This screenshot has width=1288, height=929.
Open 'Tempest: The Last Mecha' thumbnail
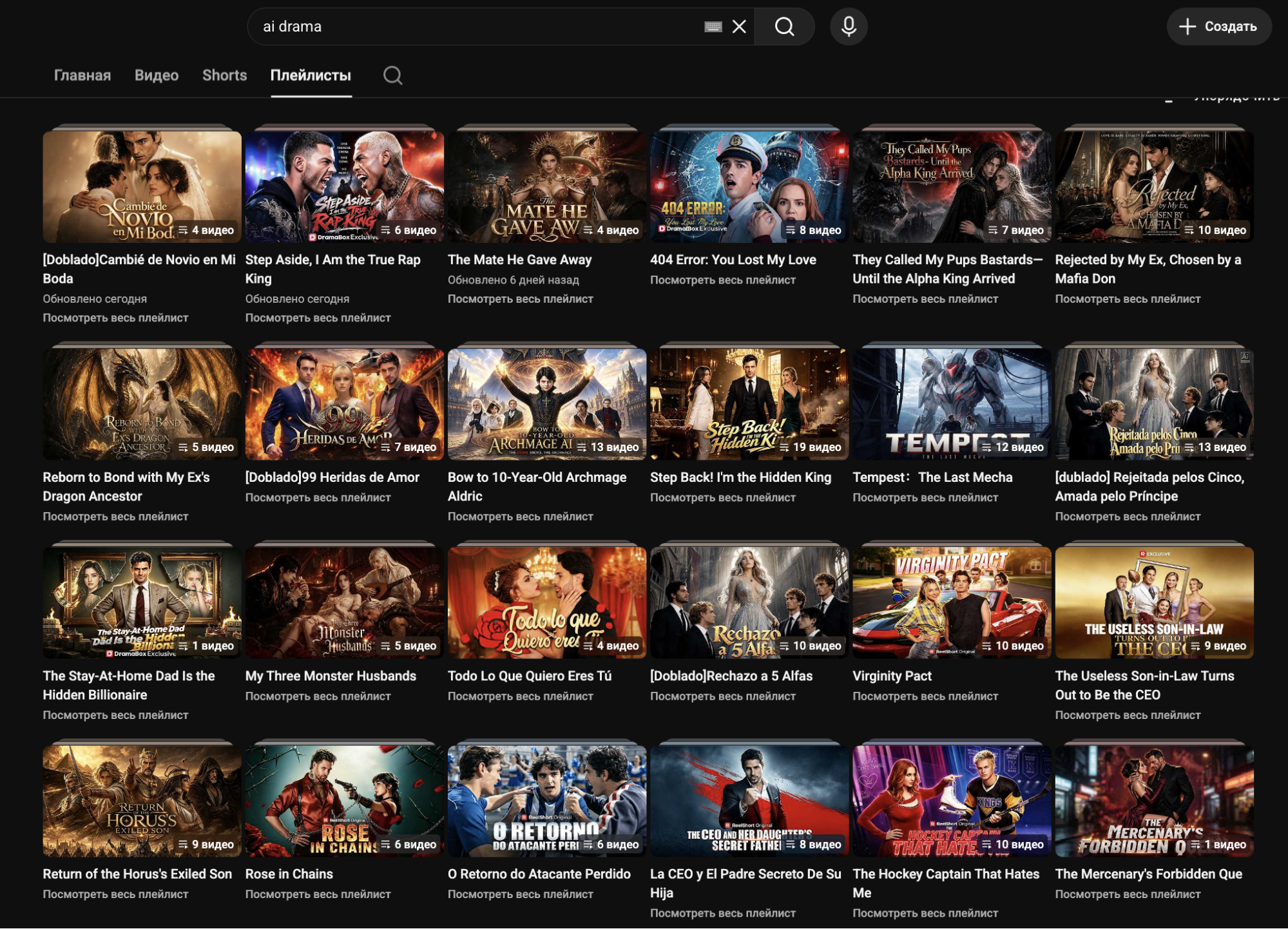[952, 404]
